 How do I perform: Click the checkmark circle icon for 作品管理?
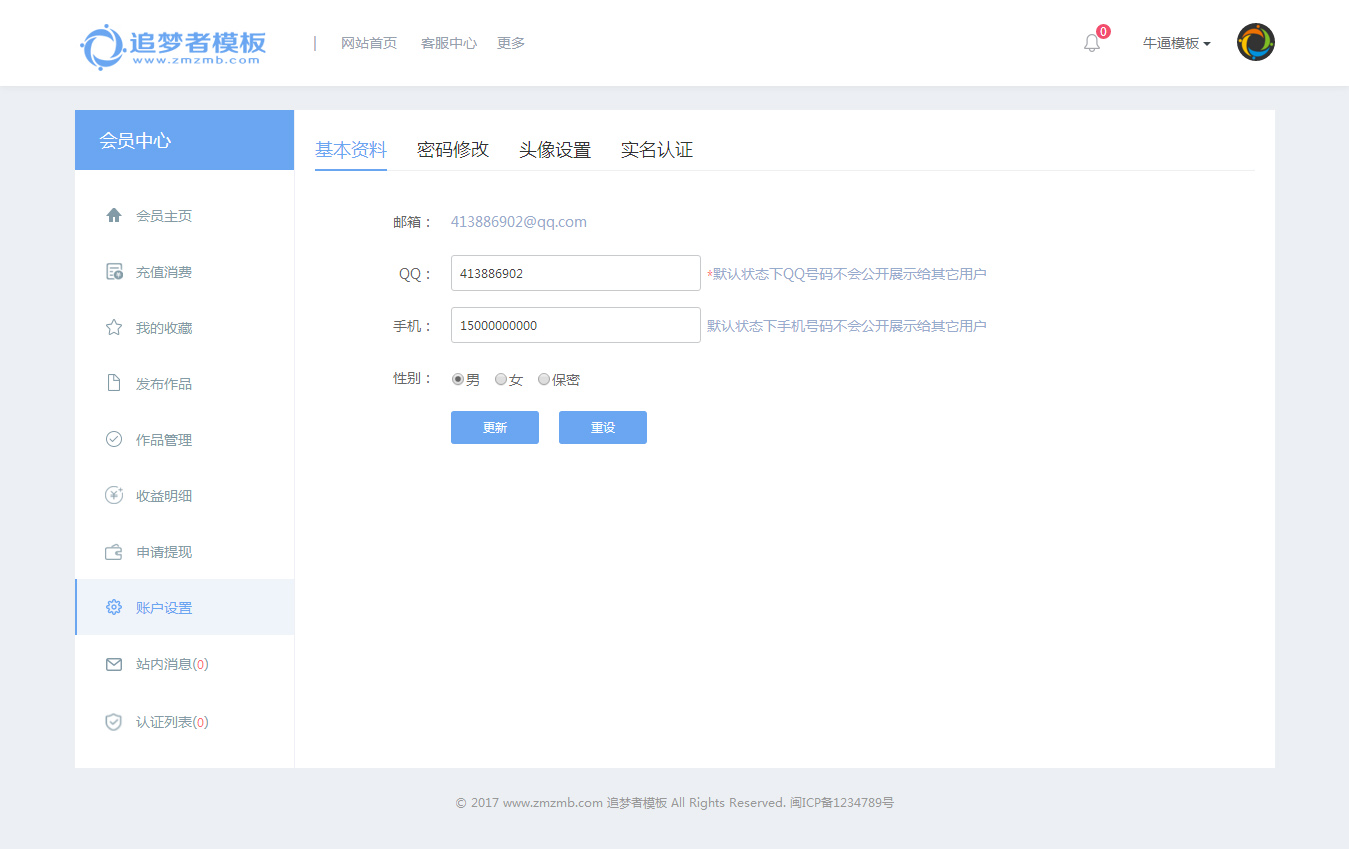coord(114,440)
